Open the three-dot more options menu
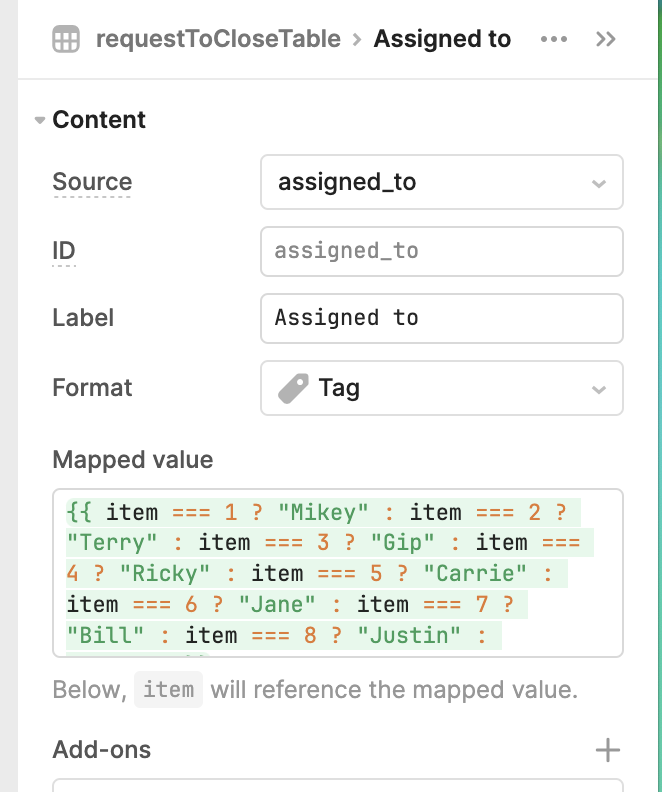Viewport: 662px width, 792px height. tap(553, 39)
